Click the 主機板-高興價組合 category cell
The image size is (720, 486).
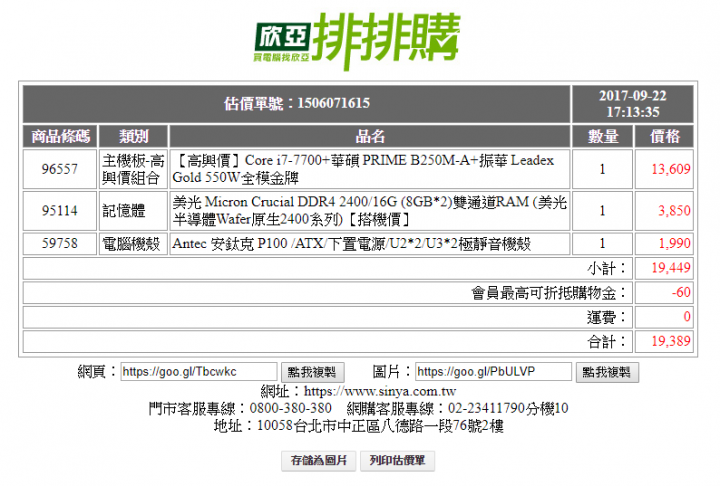point(134,169)
